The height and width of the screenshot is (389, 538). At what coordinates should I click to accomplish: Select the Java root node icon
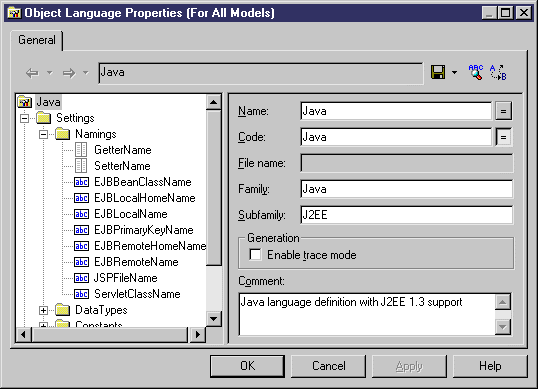tap(25, 102)
